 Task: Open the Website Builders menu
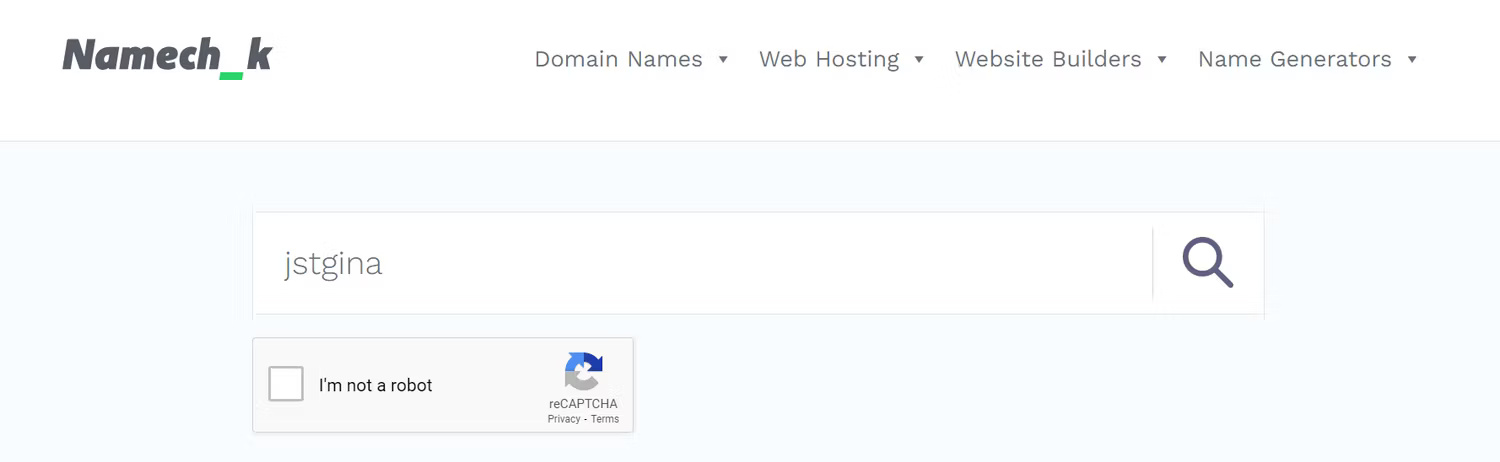pos(1048,59)
